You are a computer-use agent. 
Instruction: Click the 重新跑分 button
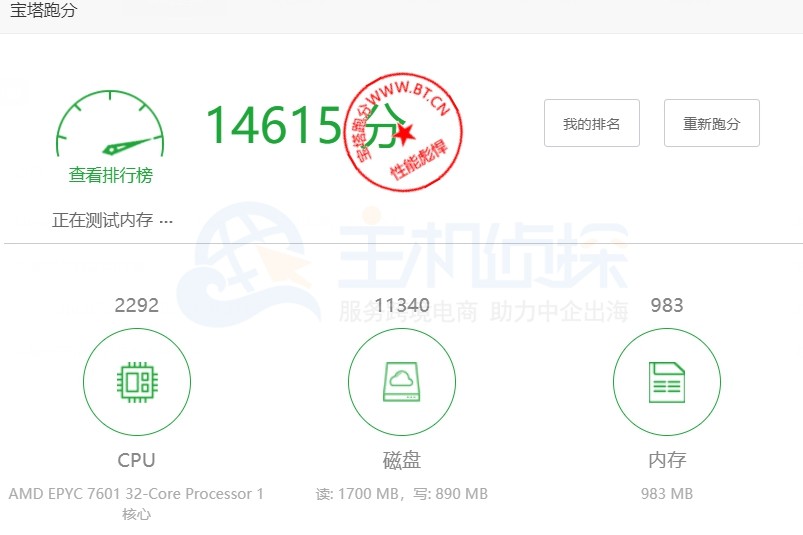point(711,123)
